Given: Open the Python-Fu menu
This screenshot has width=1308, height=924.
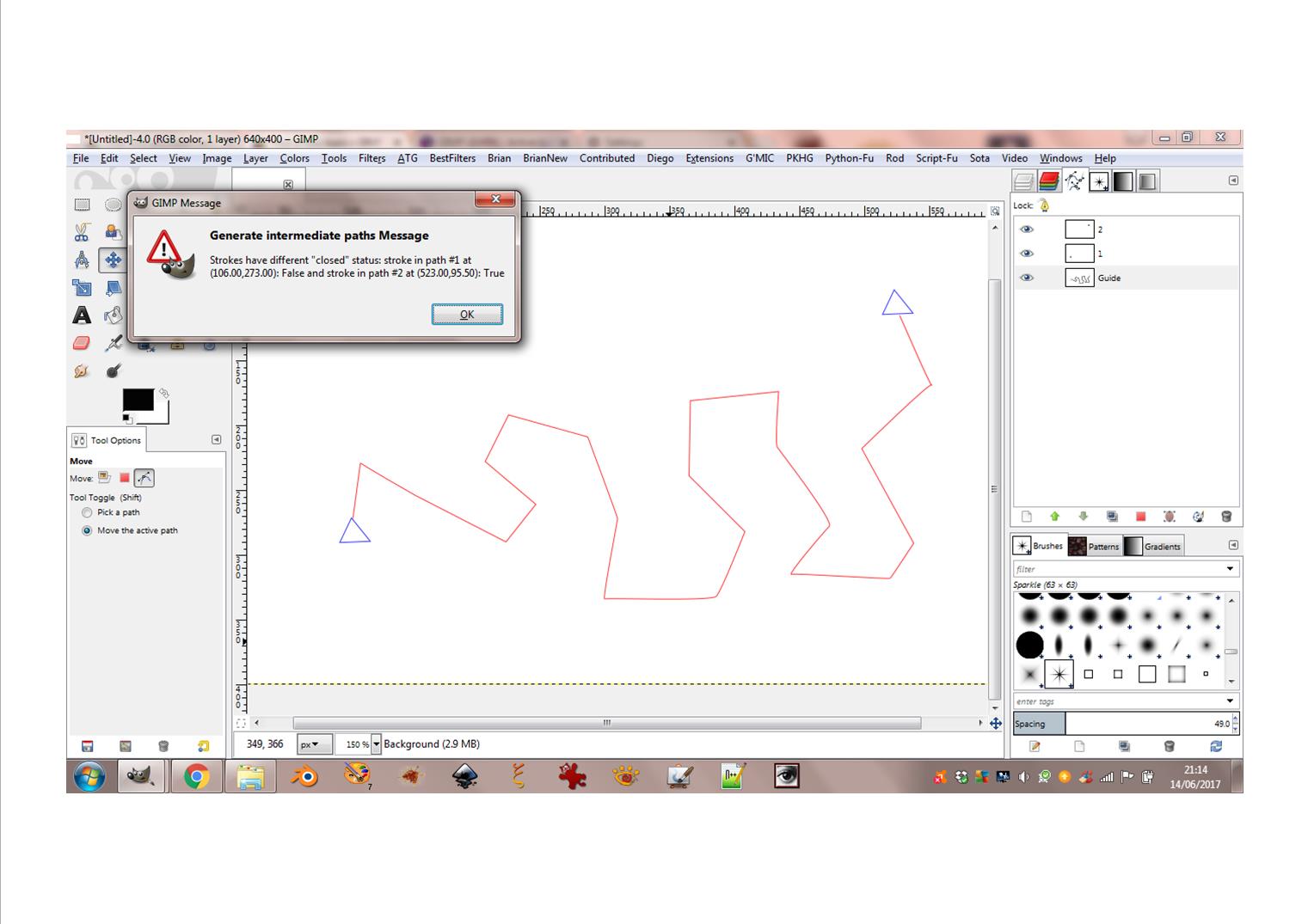Looking at the screenshot, I should 849,158.
